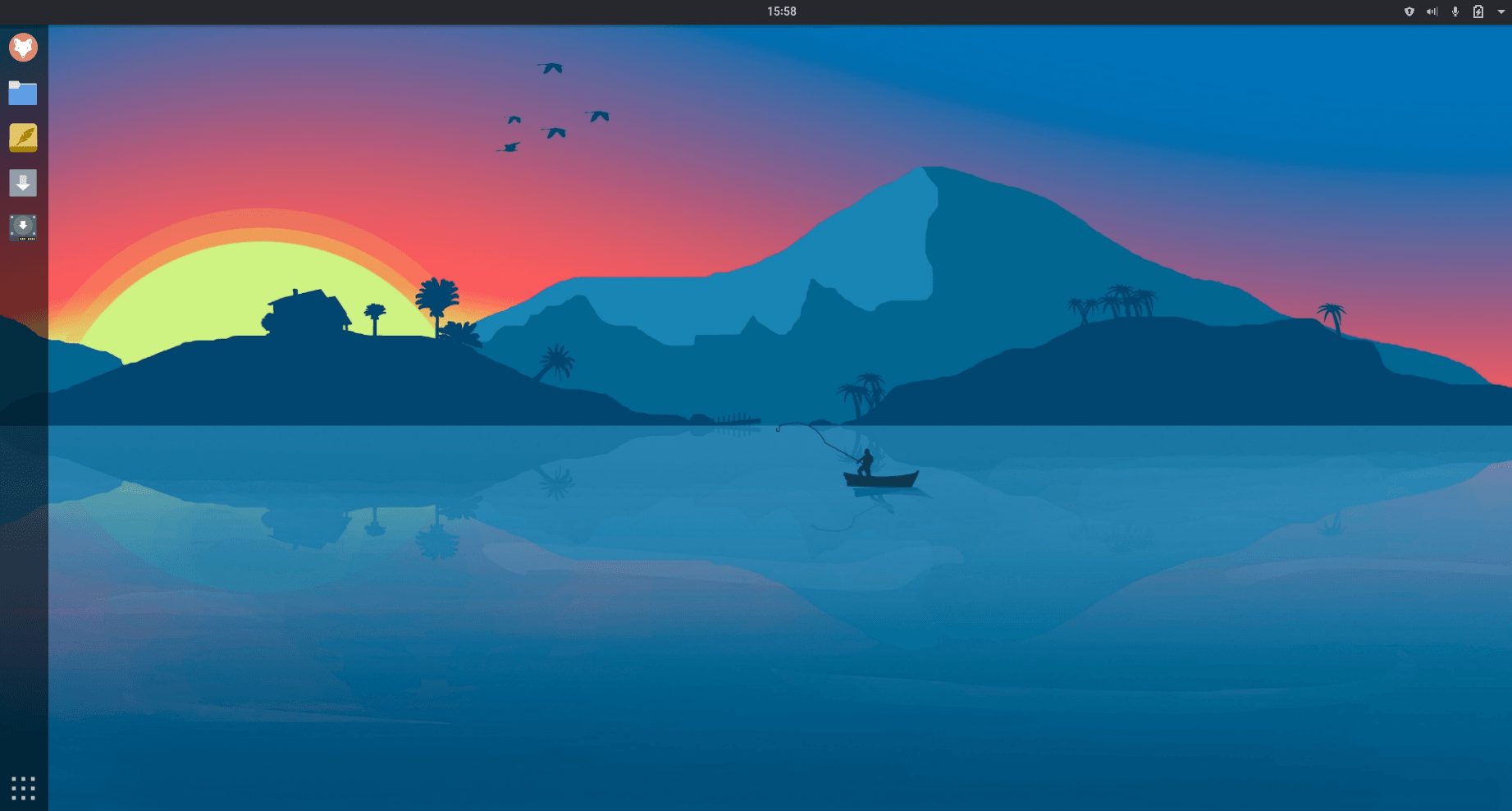This screenshot has width=1512, height=811.
Task: Launch the disk installer dock icon
Action: tap(23, 227)
